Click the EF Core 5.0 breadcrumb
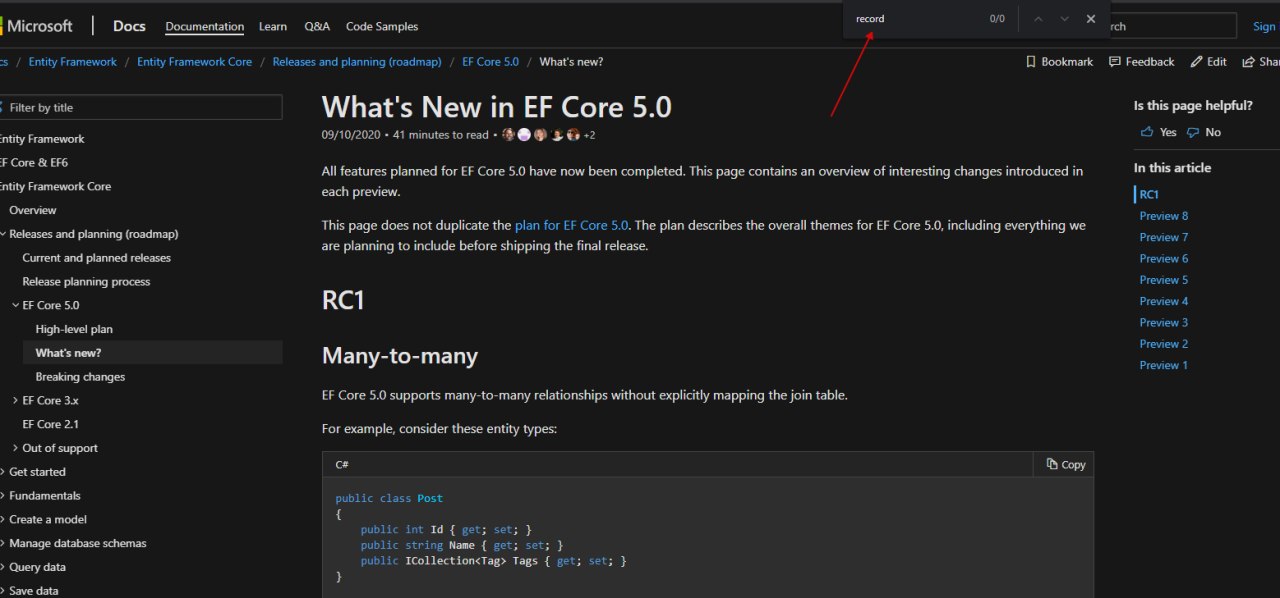Screen dimensions: 1280x598 coord(490,62)
